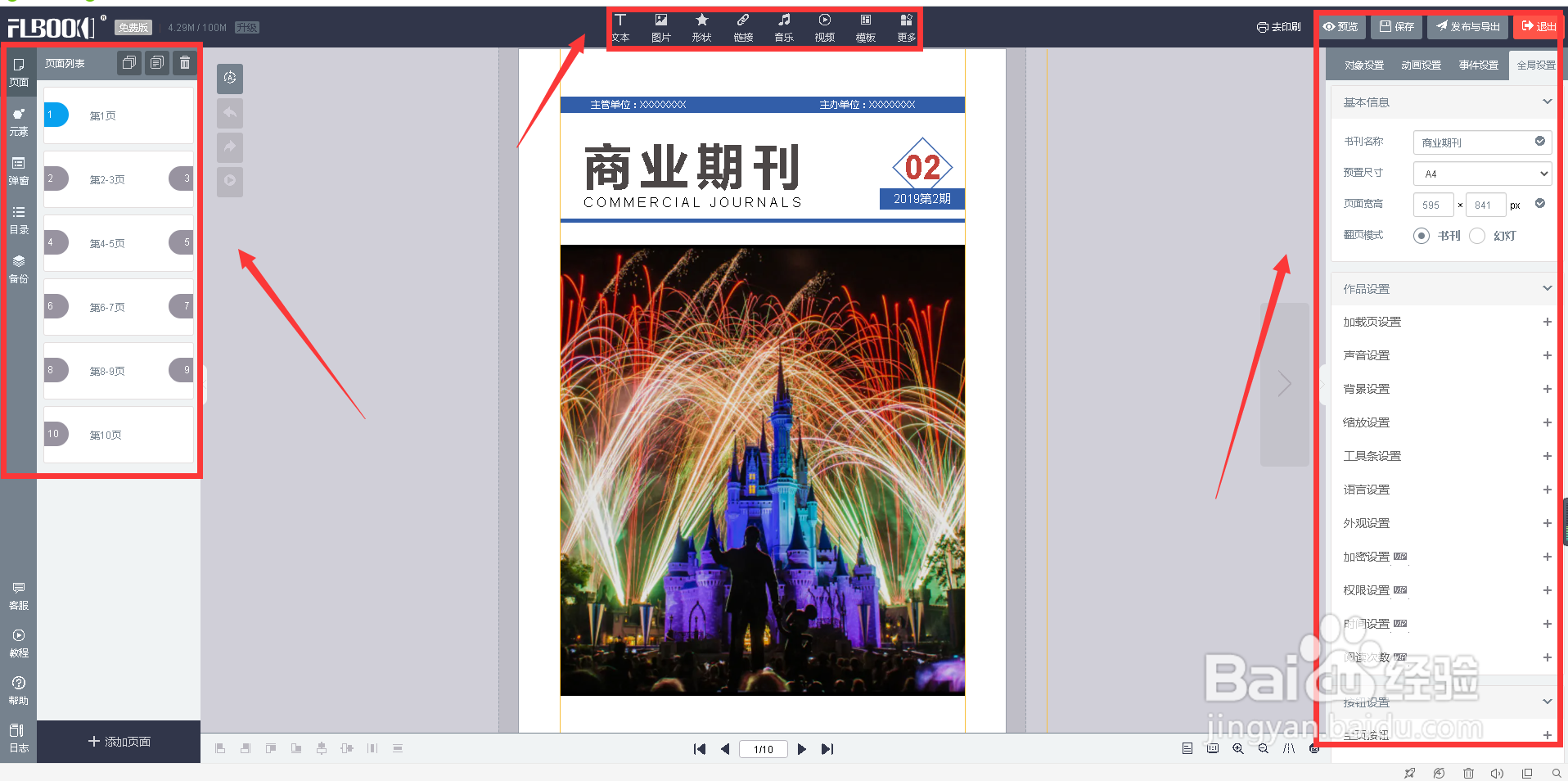Go to the previous page

pos(725,749)
